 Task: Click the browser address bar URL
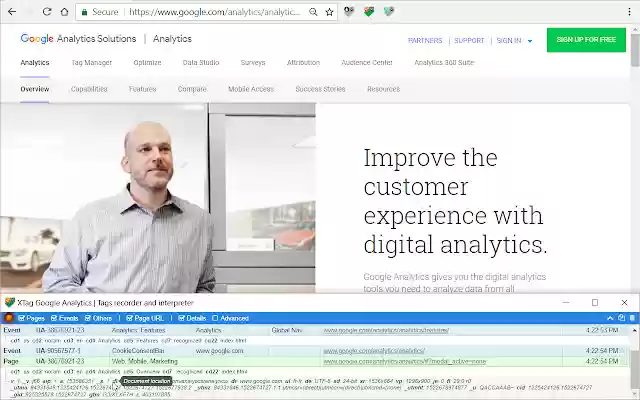click(215, 12)
